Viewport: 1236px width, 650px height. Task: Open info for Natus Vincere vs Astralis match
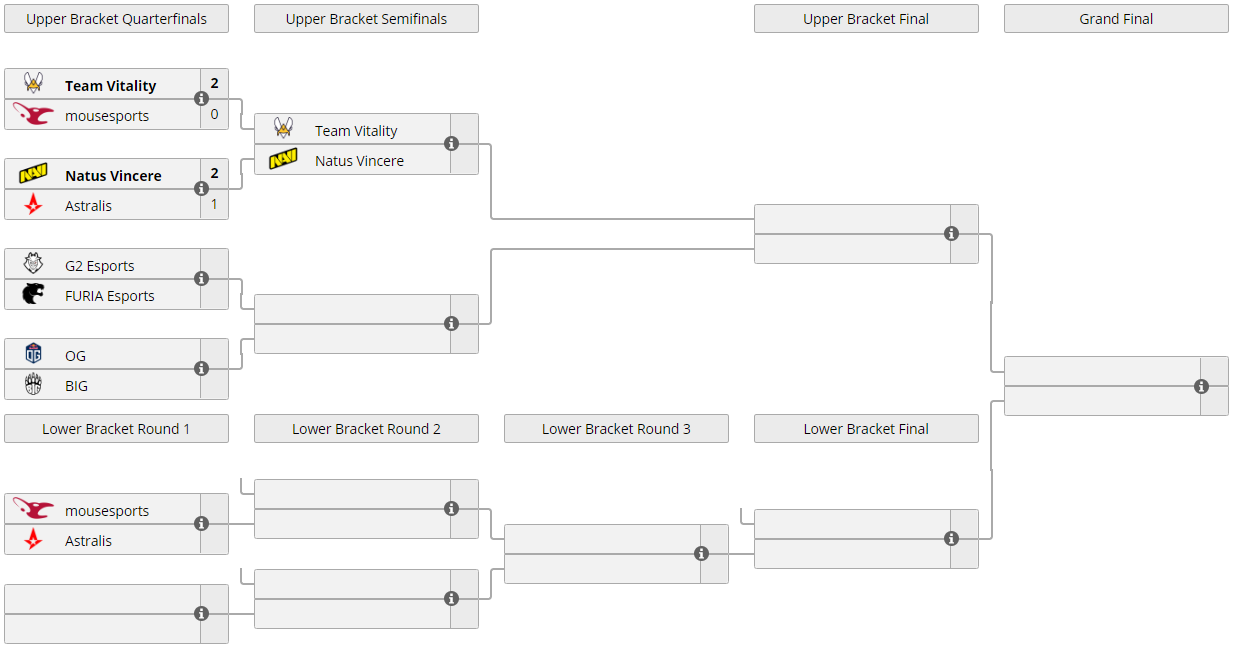[201, 189]
